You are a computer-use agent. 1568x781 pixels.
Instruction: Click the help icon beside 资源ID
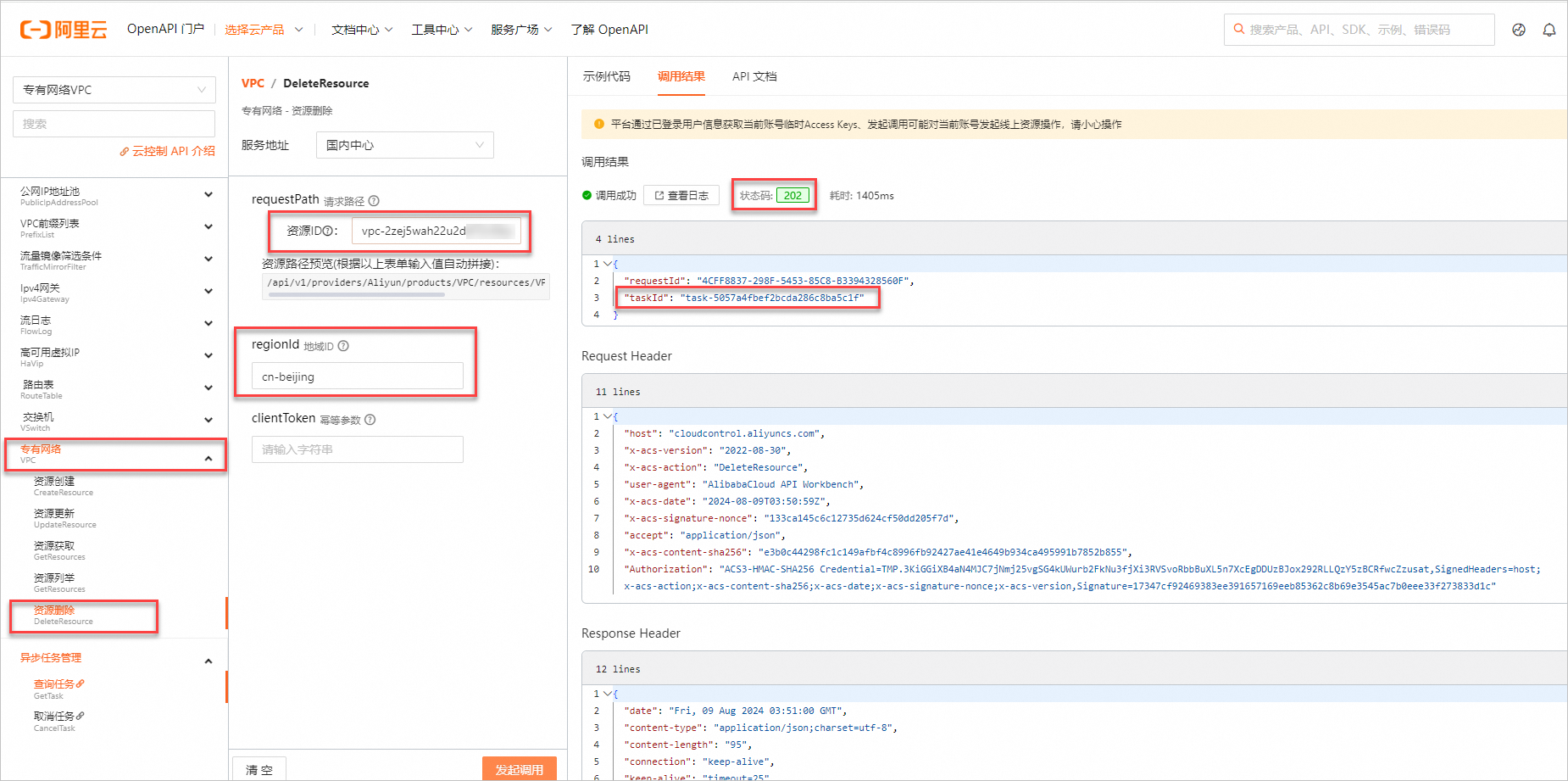328,231
